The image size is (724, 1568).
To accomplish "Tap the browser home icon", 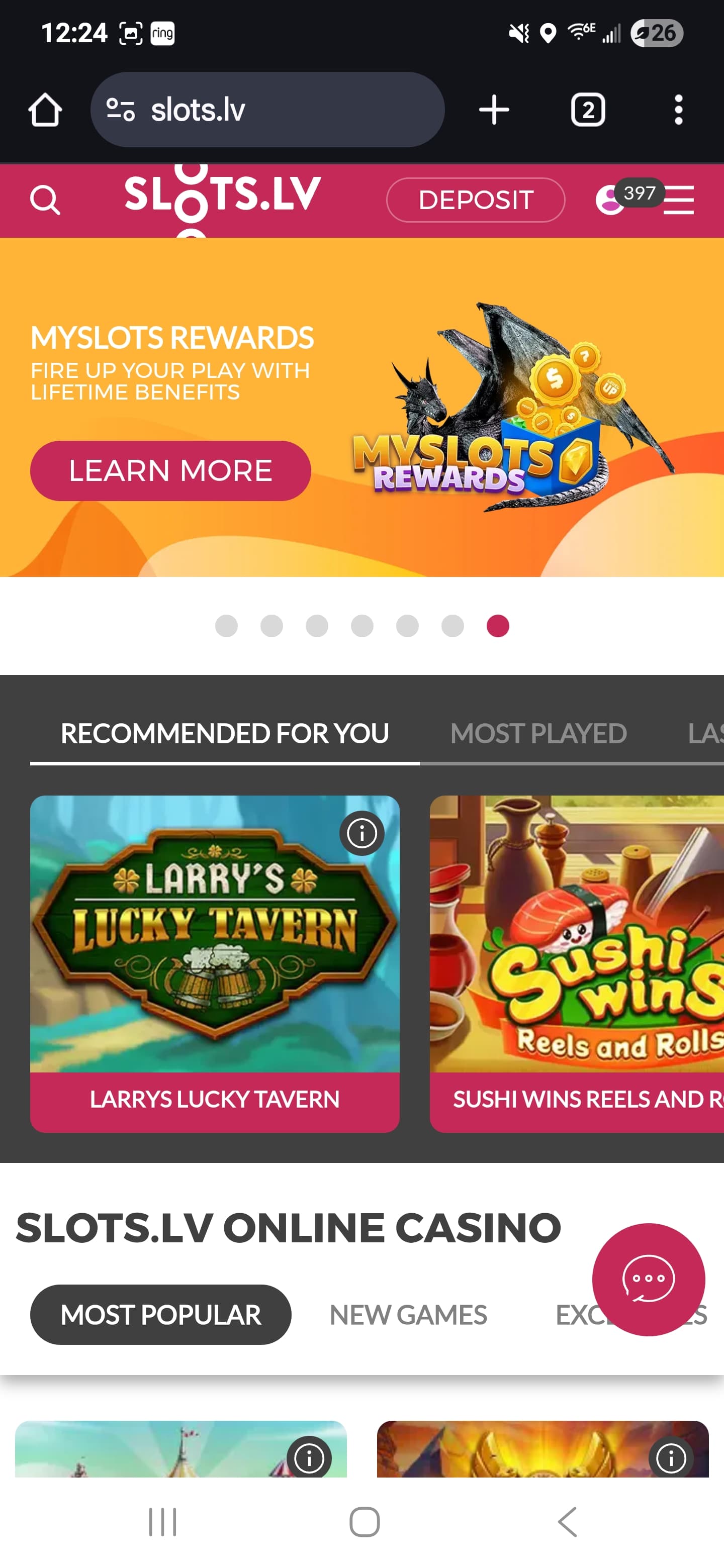I will [45, 110].
